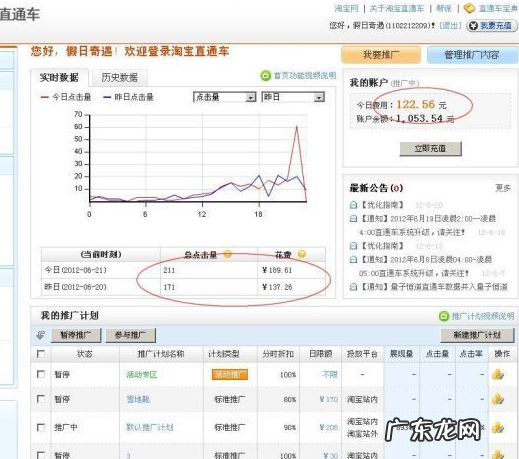Image resolution: width=519 pixels, height=459 pixels.
Task: Open the 点击量 metric dropdown
Action: pyautogui.click(x=225, y=97)
